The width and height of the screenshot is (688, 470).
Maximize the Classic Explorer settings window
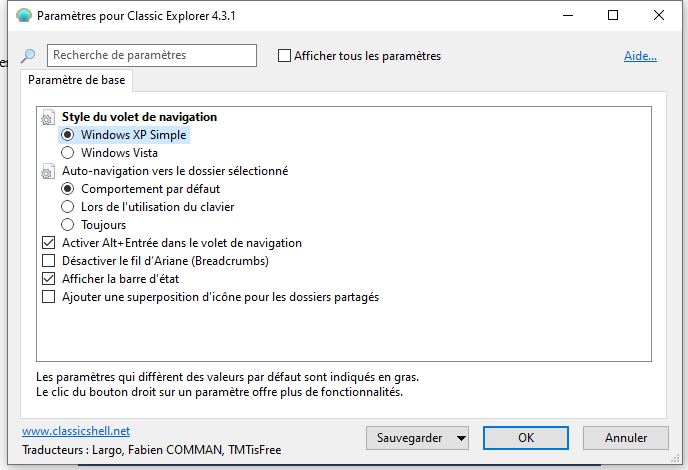click(613, 15)
